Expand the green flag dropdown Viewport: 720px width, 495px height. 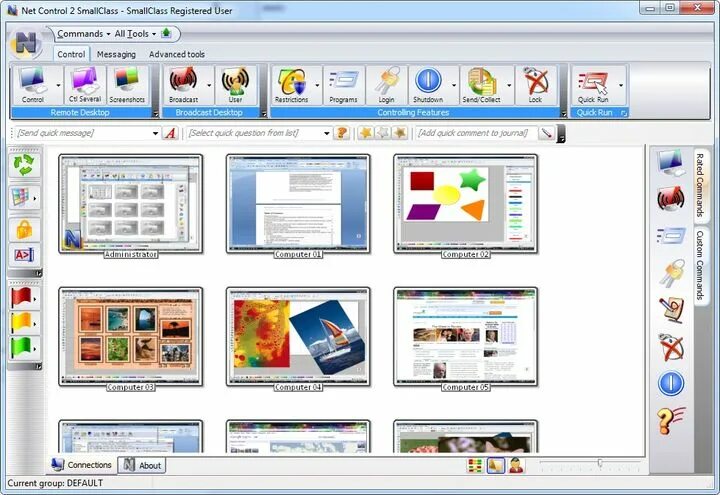[35, 349]
